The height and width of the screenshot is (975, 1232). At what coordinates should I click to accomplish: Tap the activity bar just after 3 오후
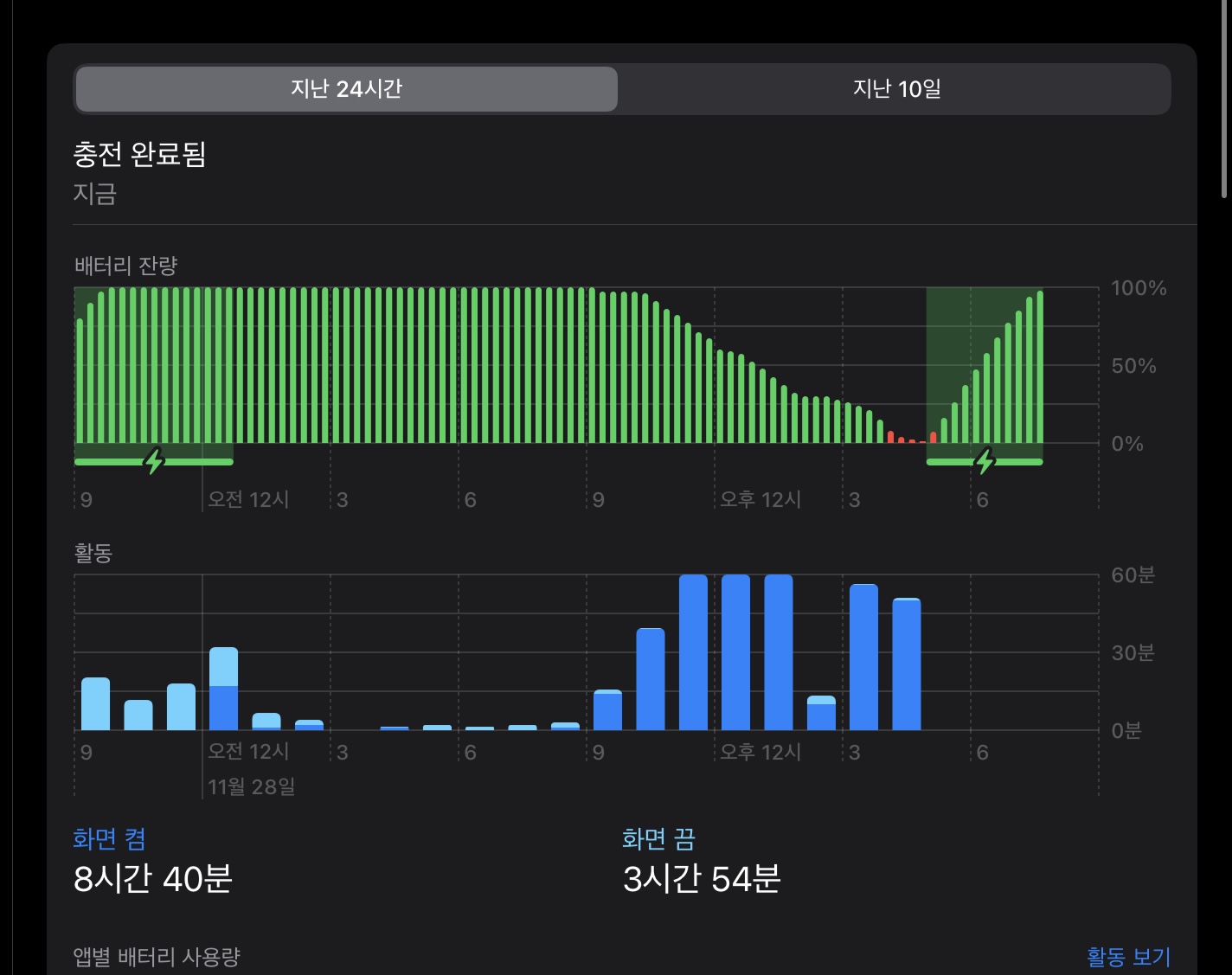point(863,657)
